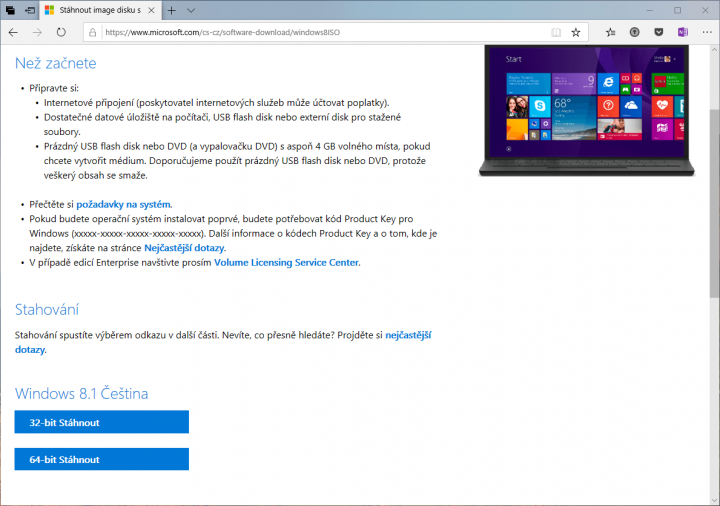Follow the Nejčastější dotazy link

click(184, 248)
